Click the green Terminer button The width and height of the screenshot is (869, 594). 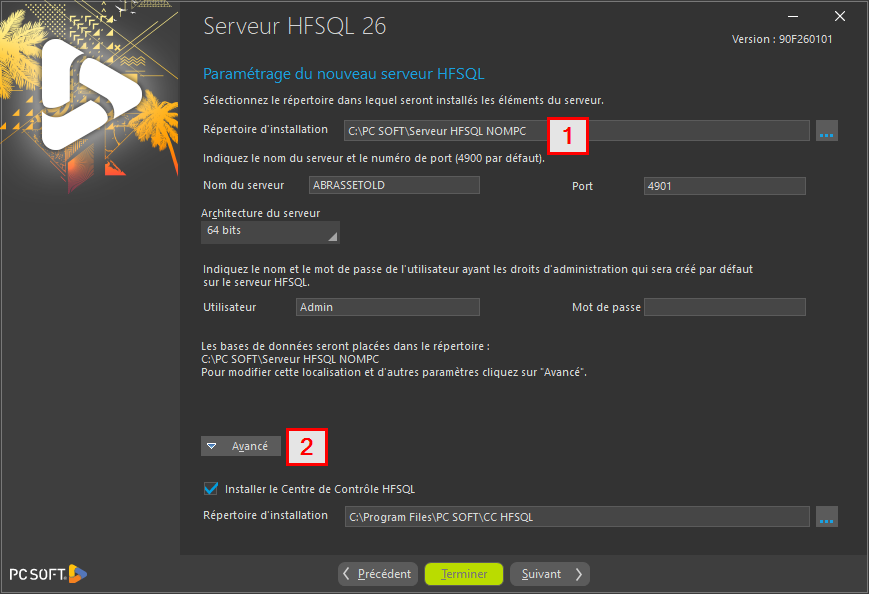pyautogui.click(x=464, y=574)
